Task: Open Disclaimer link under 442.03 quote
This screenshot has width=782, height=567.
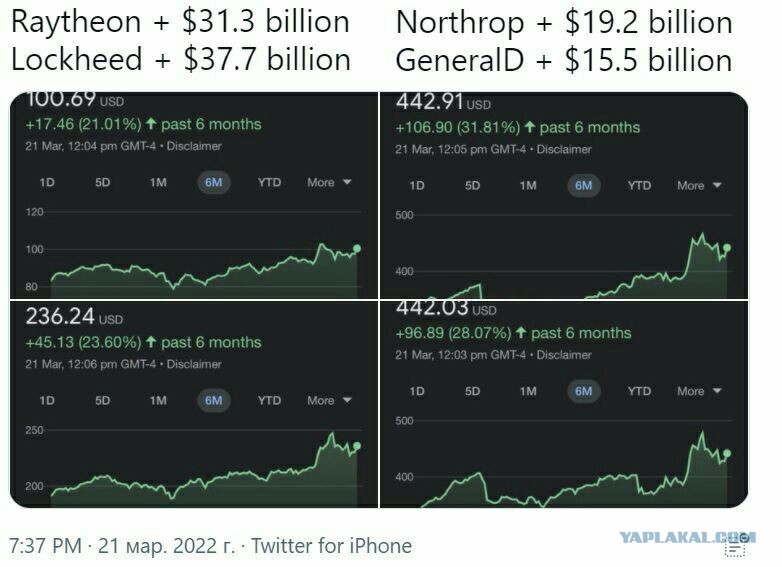Action: [x=564, y=355]
